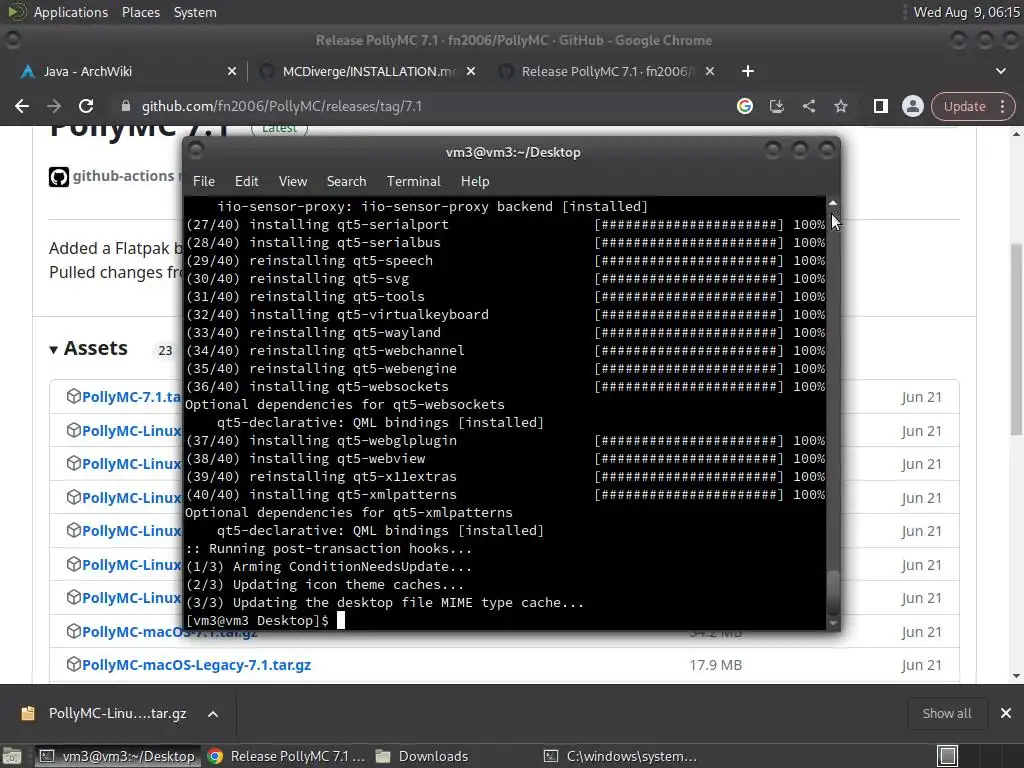
Task: Switch to the MCDiverge/INSTALLATION tab
Action: (366, 71)
